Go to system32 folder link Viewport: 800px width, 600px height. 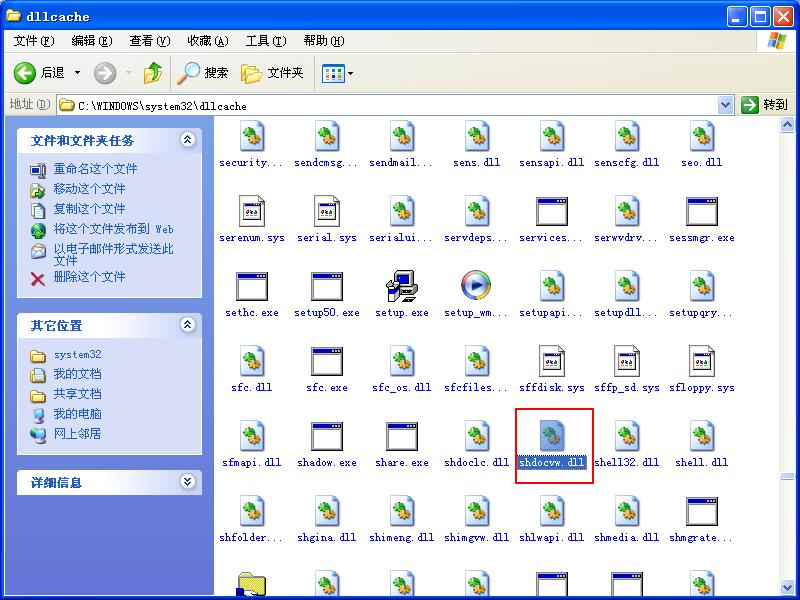78,355
